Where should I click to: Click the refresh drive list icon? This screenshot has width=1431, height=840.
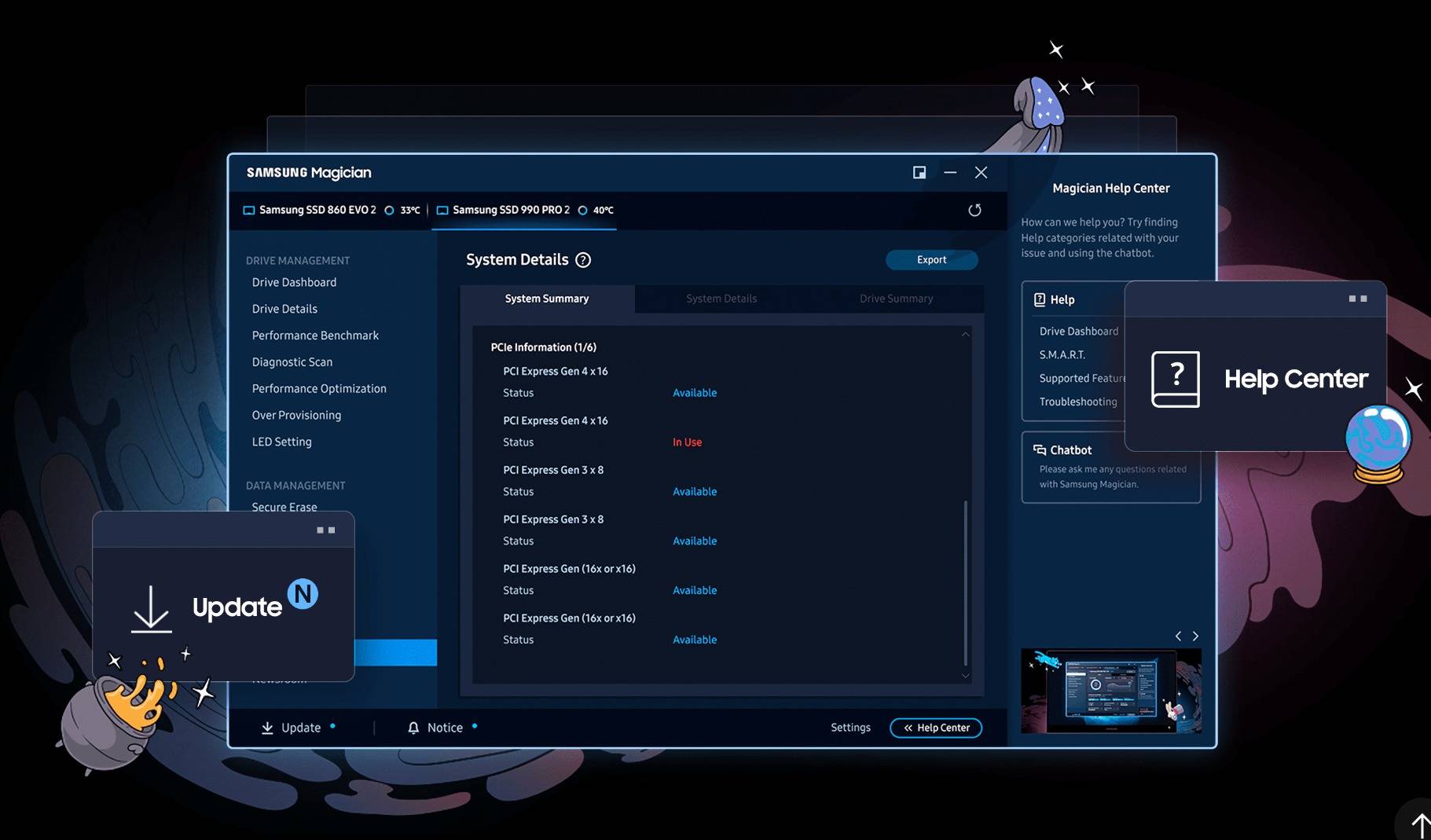(x=974, y=210)
